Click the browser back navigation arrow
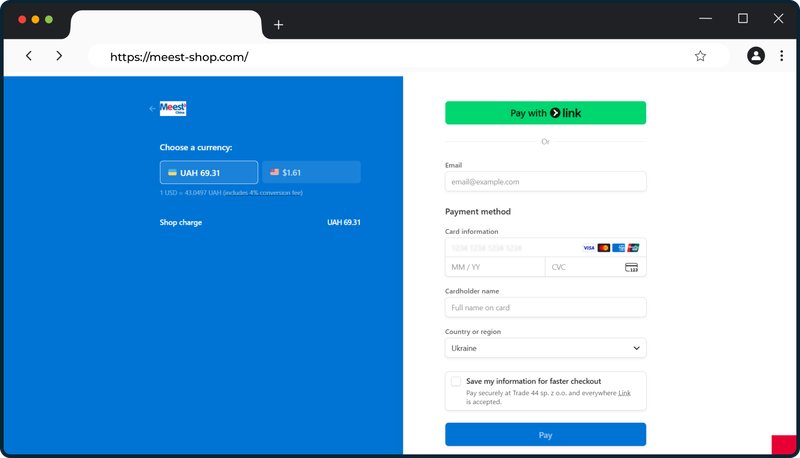 (x=29, y=56)
